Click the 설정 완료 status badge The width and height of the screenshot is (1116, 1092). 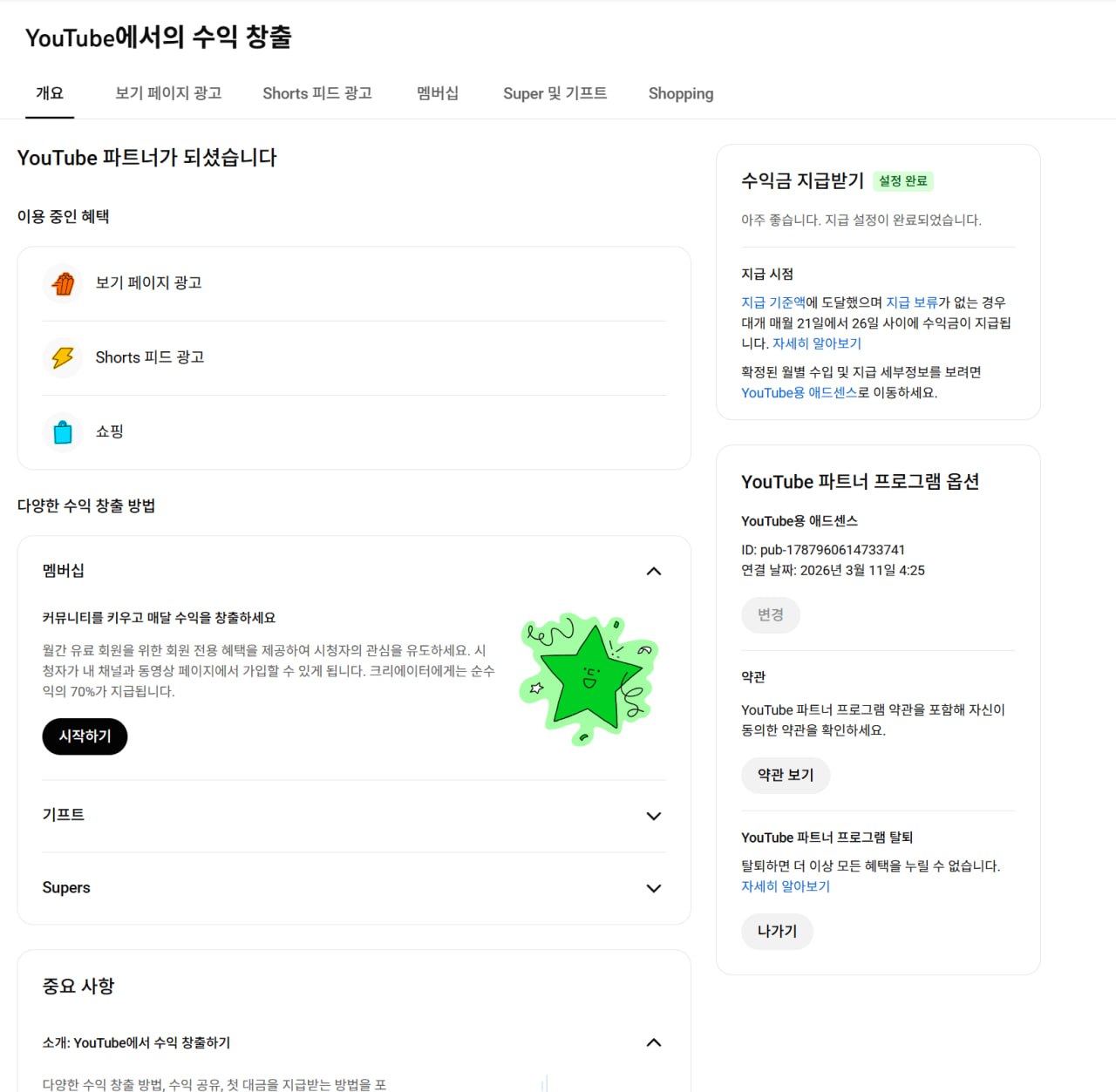click(903, 181)
